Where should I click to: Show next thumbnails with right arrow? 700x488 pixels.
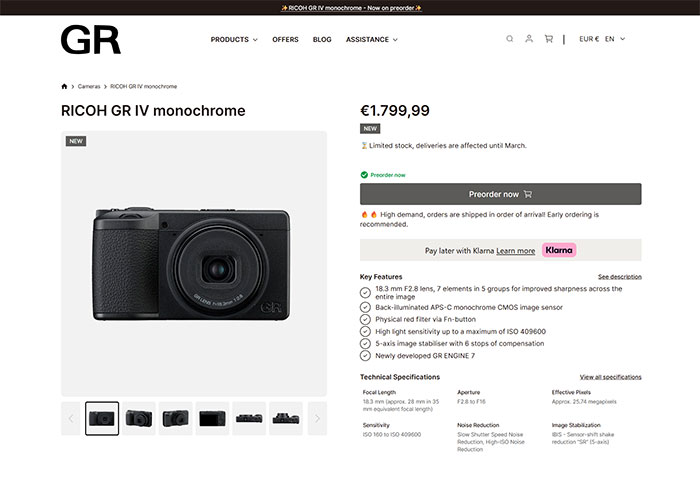[317, 418]
